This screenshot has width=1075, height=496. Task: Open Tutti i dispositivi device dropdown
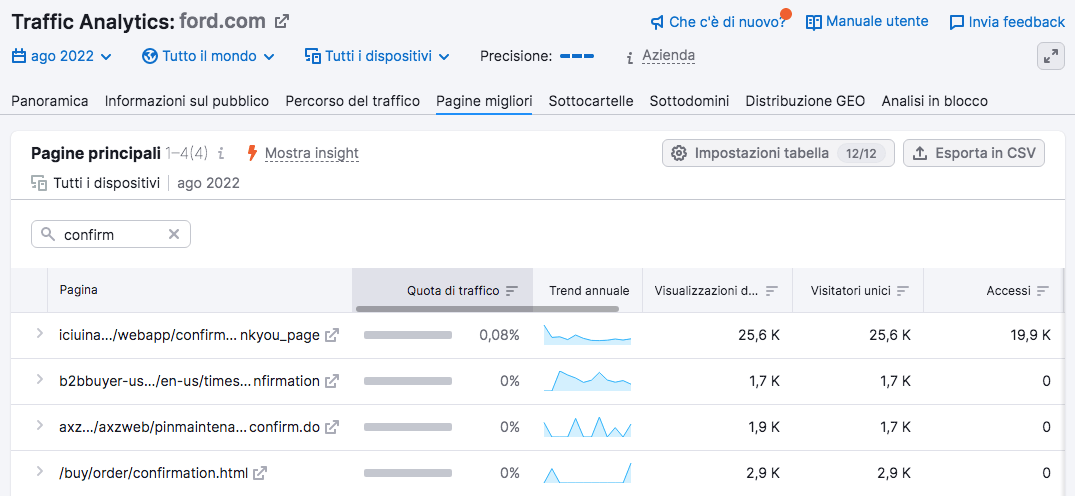pyautogui.click(x=377, y=57)
